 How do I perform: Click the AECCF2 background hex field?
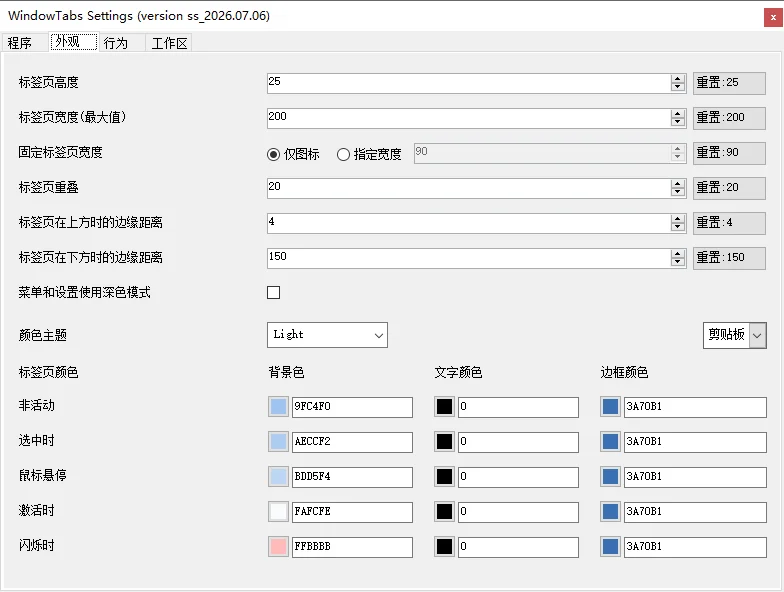352,442
